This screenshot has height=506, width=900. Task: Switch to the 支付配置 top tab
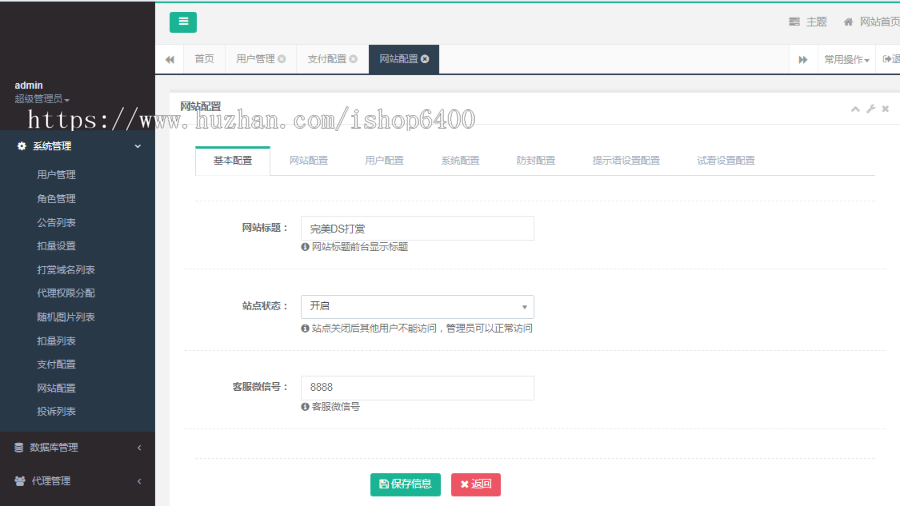click(x=327, y=59)
